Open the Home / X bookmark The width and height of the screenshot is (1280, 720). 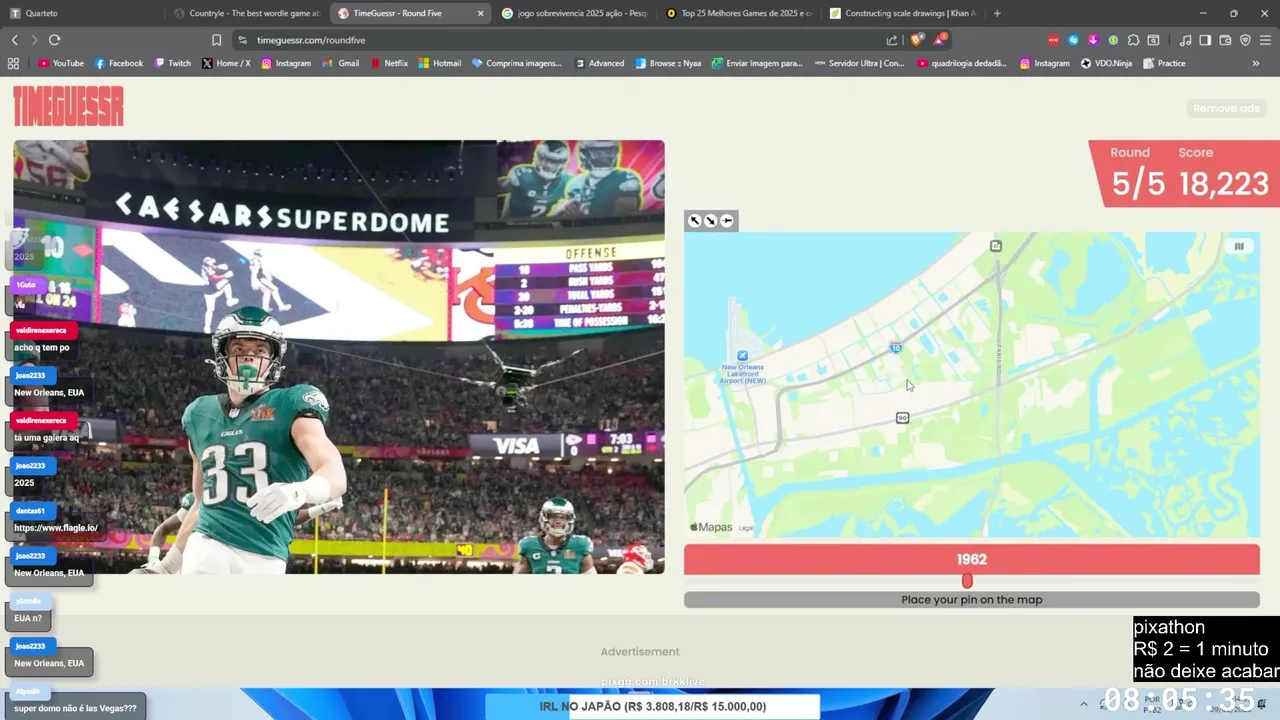(x=226, y=63)
